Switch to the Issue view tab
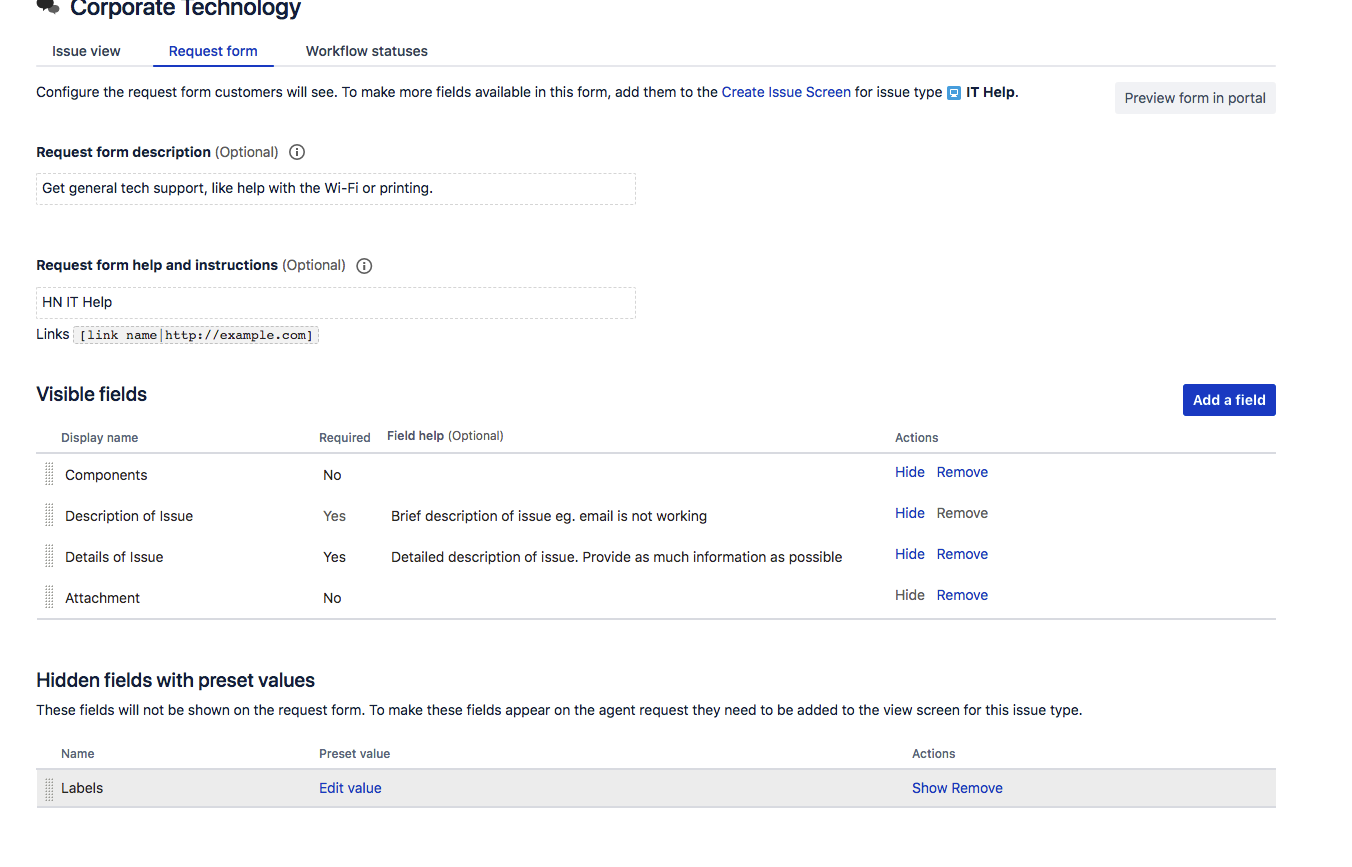The height and width of the screenshot is (867, 1352). (x=86, y=51)
